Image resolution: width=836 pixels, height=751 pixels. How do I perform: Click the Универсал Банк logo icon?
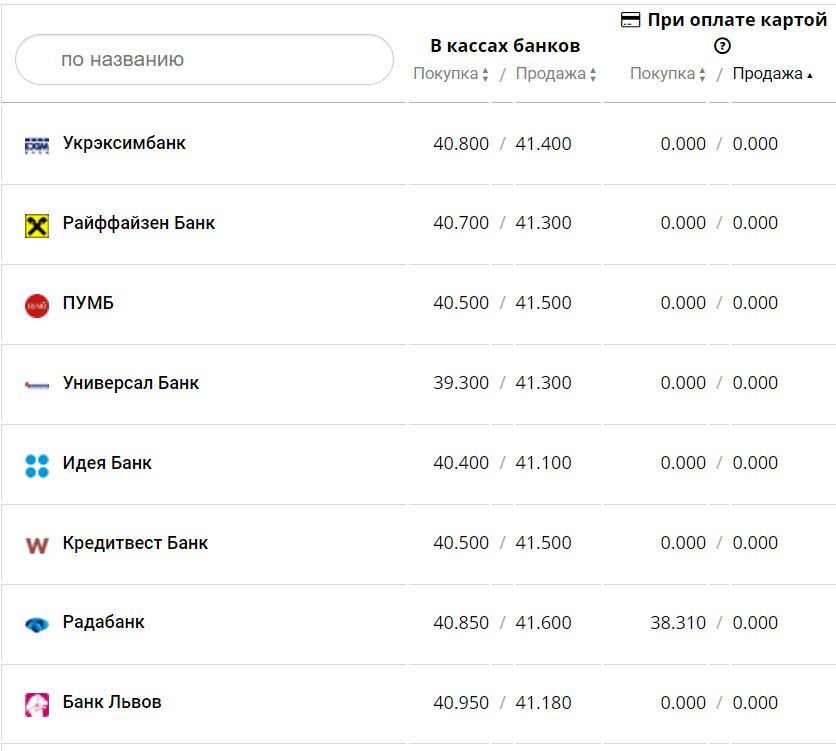pos(36,384)
